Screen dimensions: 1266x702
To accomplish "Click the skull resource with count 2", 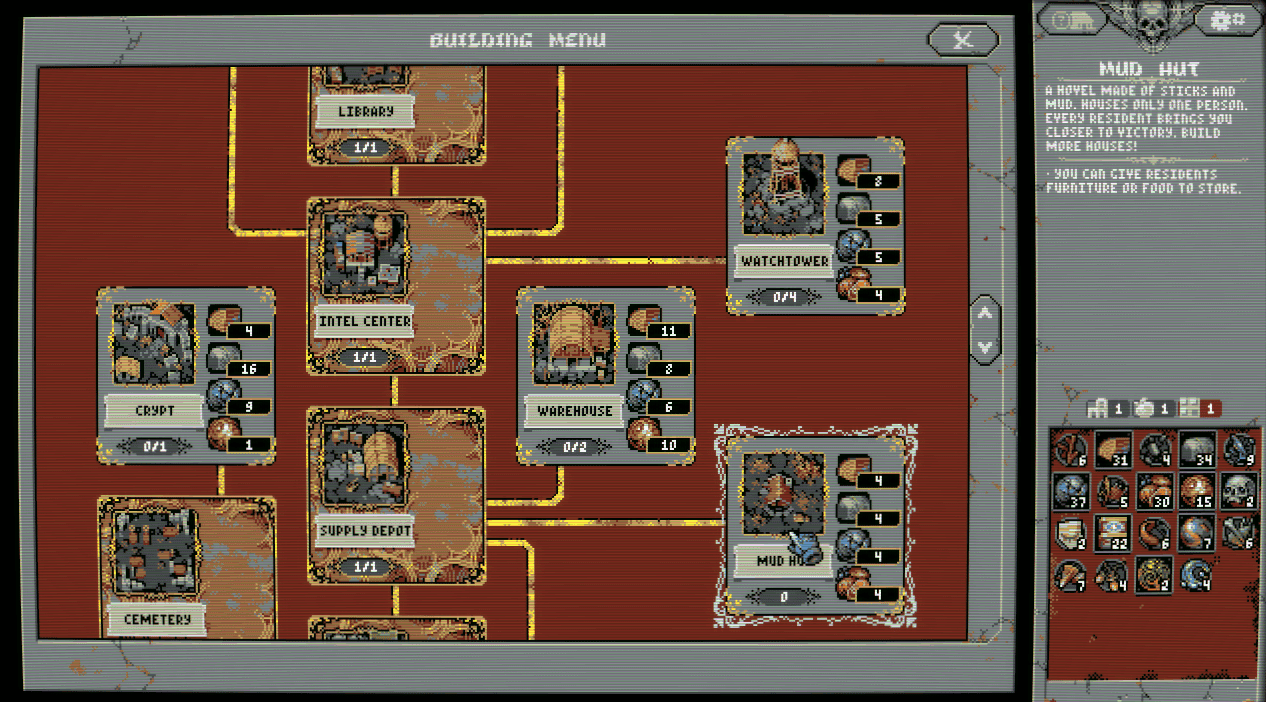I will point(1240,492).
